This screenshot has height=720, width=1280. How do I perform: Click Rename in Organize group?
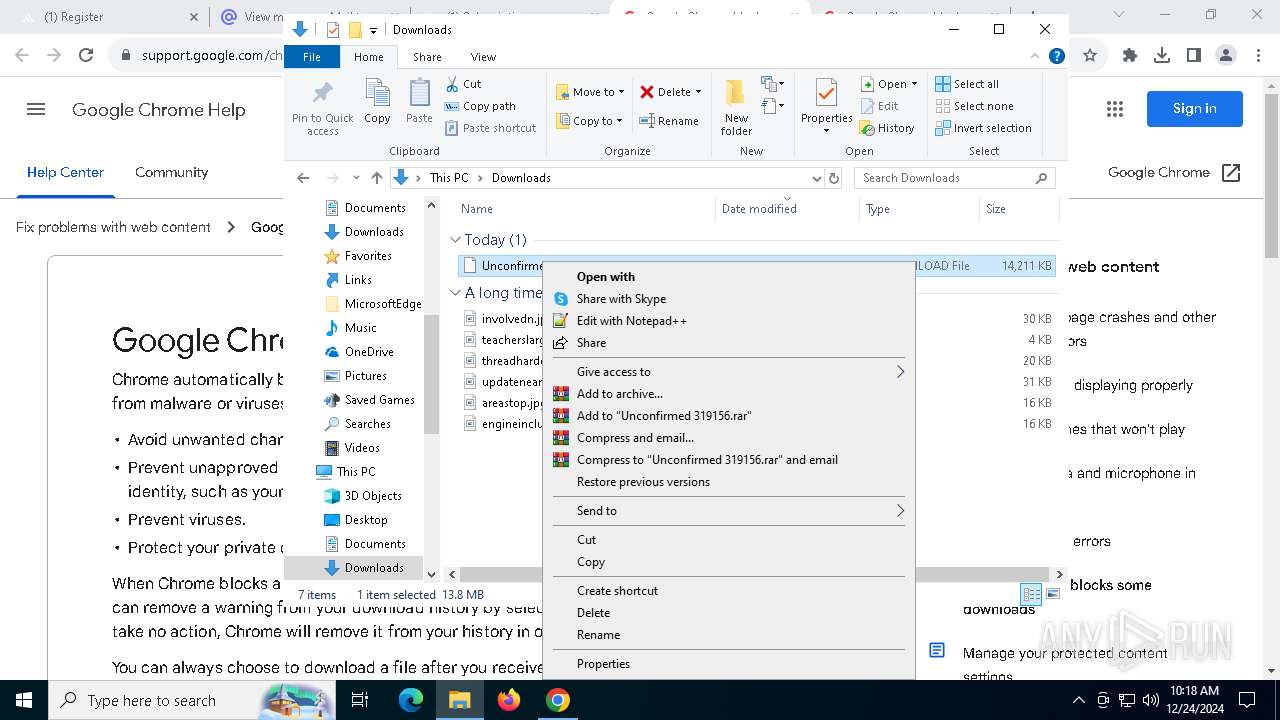[x=669, y=121]
